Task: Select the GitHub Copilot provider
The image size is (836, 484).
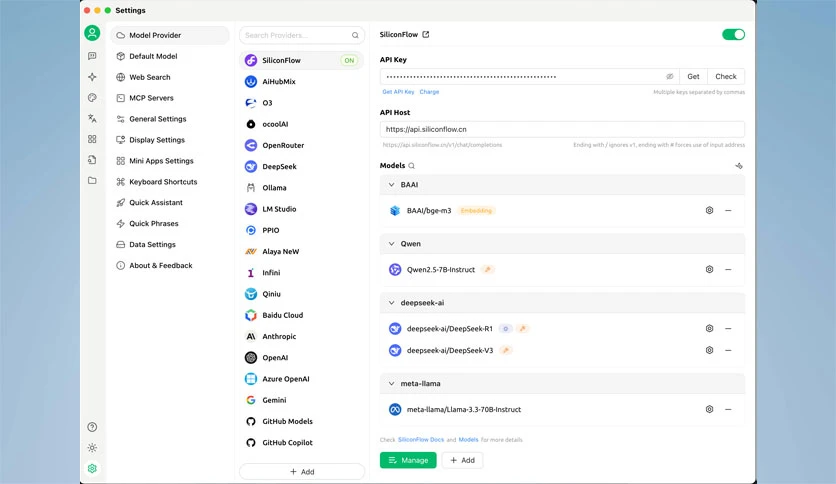Action: [x=302, y=442]
